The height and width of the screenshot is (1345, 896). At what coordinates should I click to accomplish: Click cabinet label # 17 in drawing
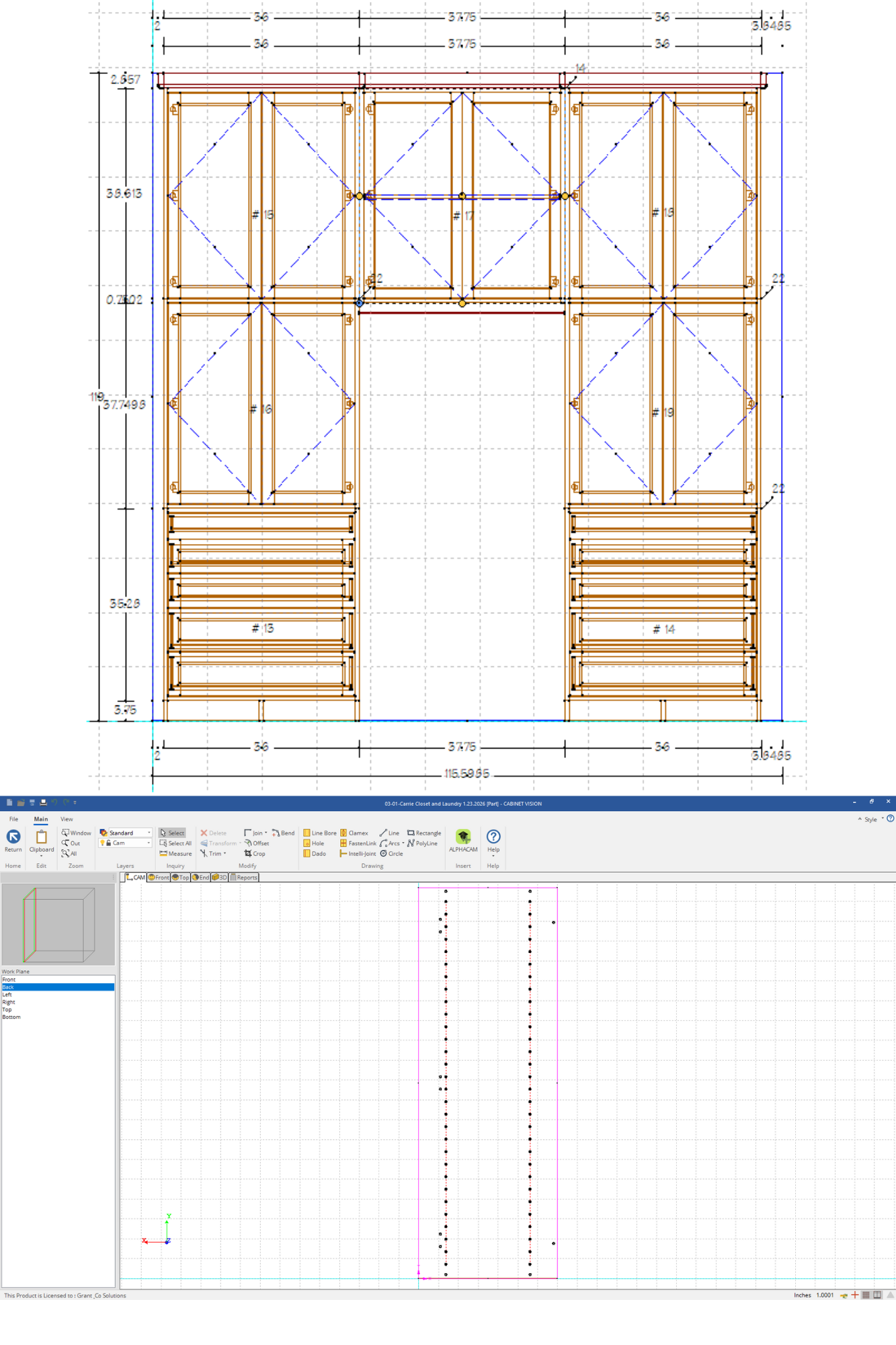coord(463,215)
